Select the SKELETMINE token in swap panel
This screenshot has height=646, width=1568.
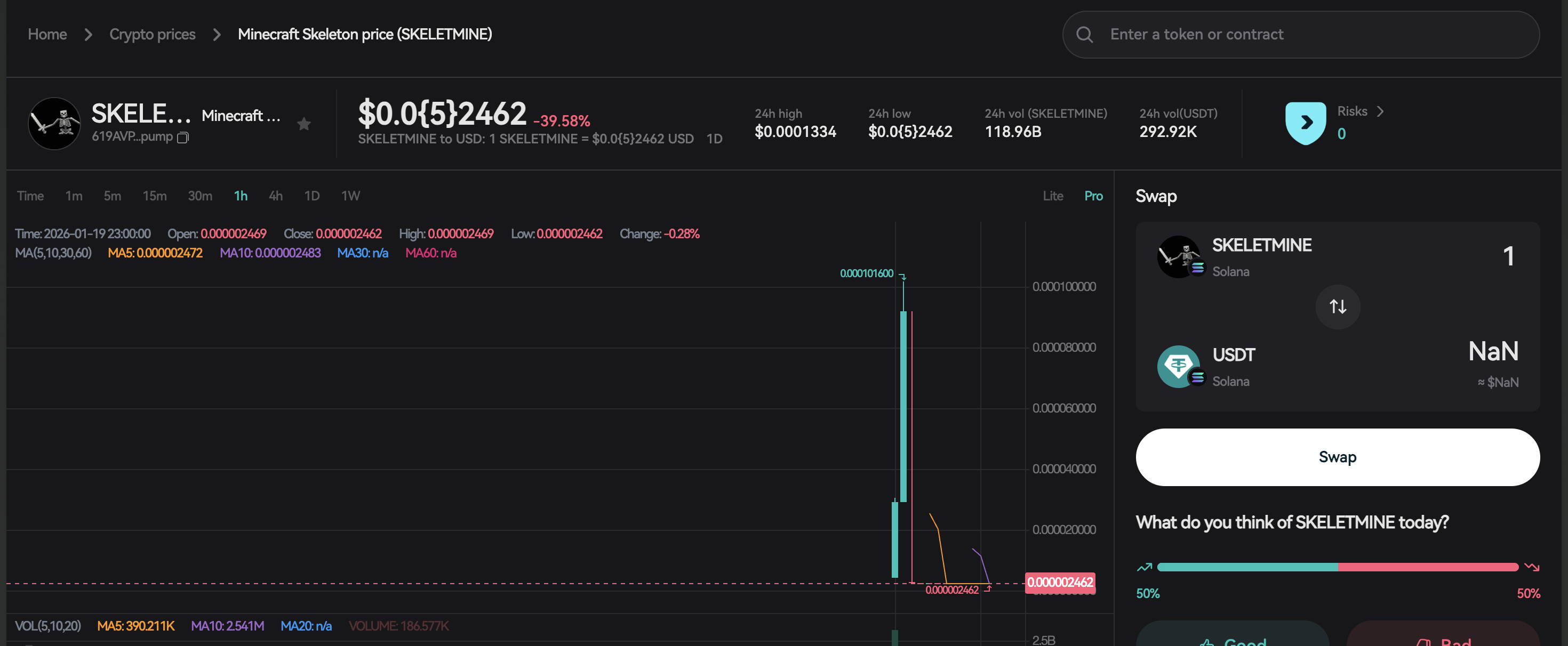[x=1261, y=245]
